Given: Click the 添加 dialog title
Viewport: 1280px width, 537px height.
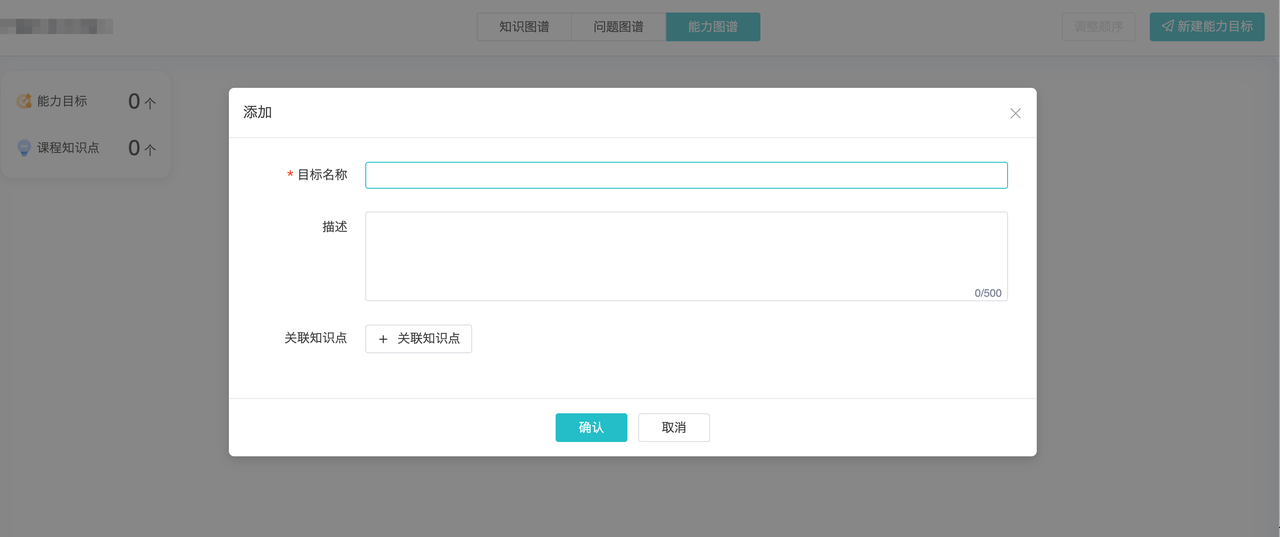Looking at the screenshot, I should (x=258, y=112).
